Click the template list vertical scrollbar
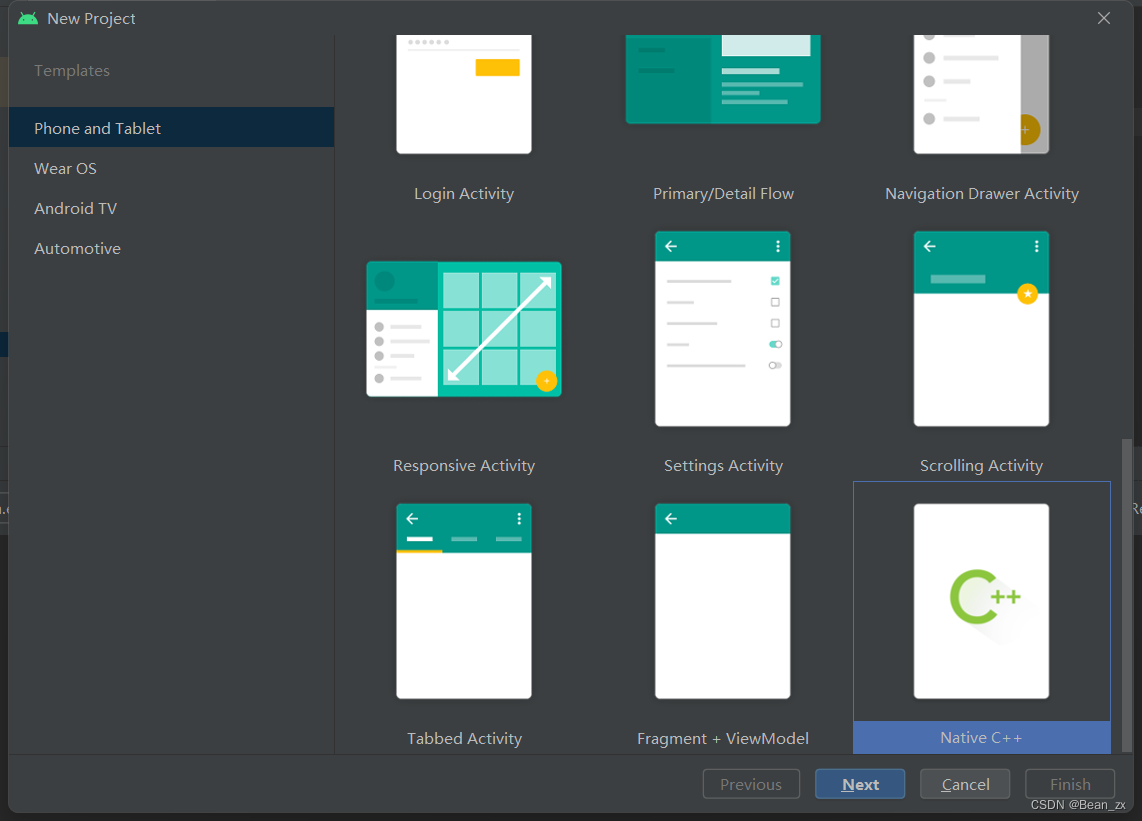The image size is (1142, 821). point(1127,595)
